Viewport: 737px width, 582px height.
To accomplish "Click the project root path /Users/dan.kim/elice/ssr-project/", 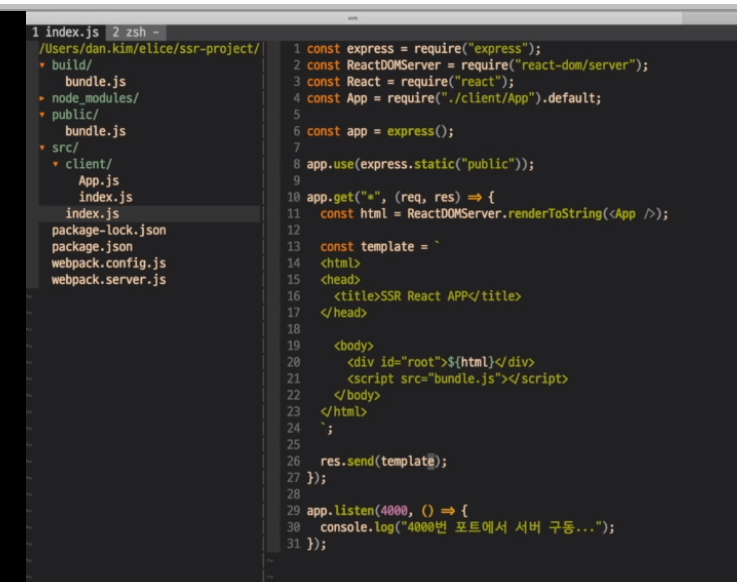I will [x=149, y=48].
